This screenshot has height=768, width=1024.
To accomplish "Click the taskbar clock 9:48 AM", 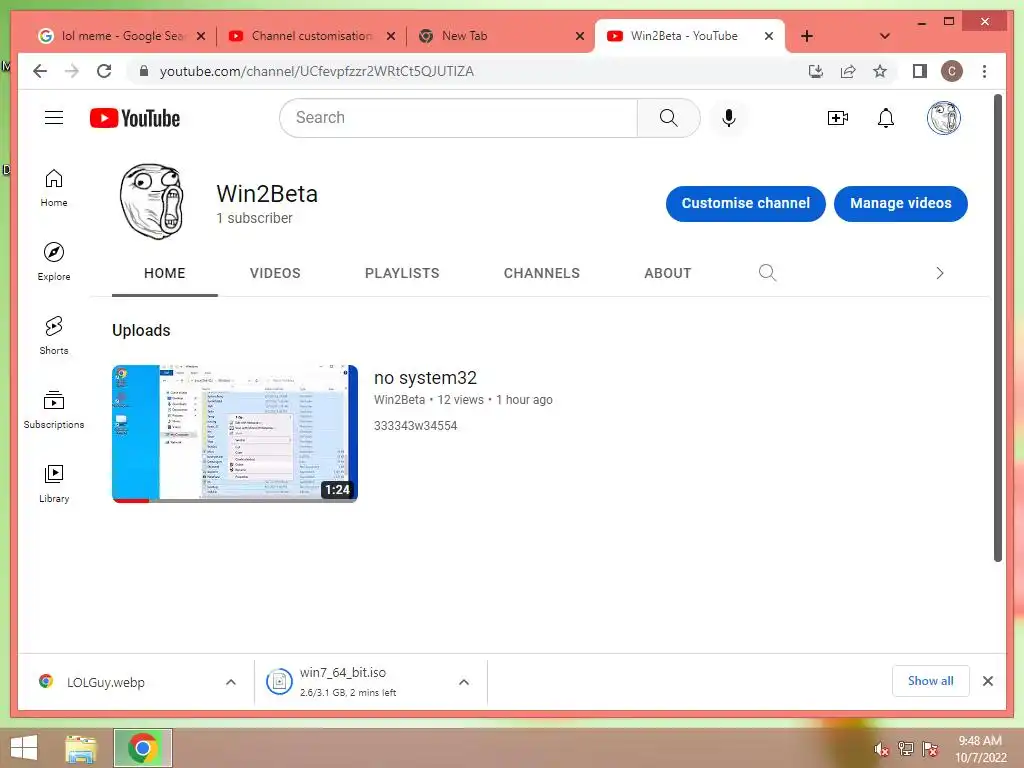I will (x=980, y=741).
